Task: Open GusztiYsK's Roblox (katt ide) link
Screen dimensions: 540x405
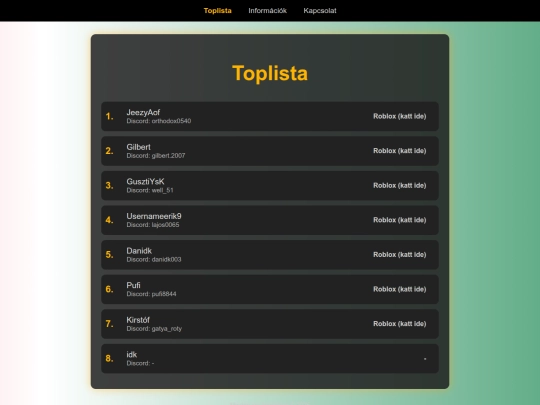Action: pos(399,186)
